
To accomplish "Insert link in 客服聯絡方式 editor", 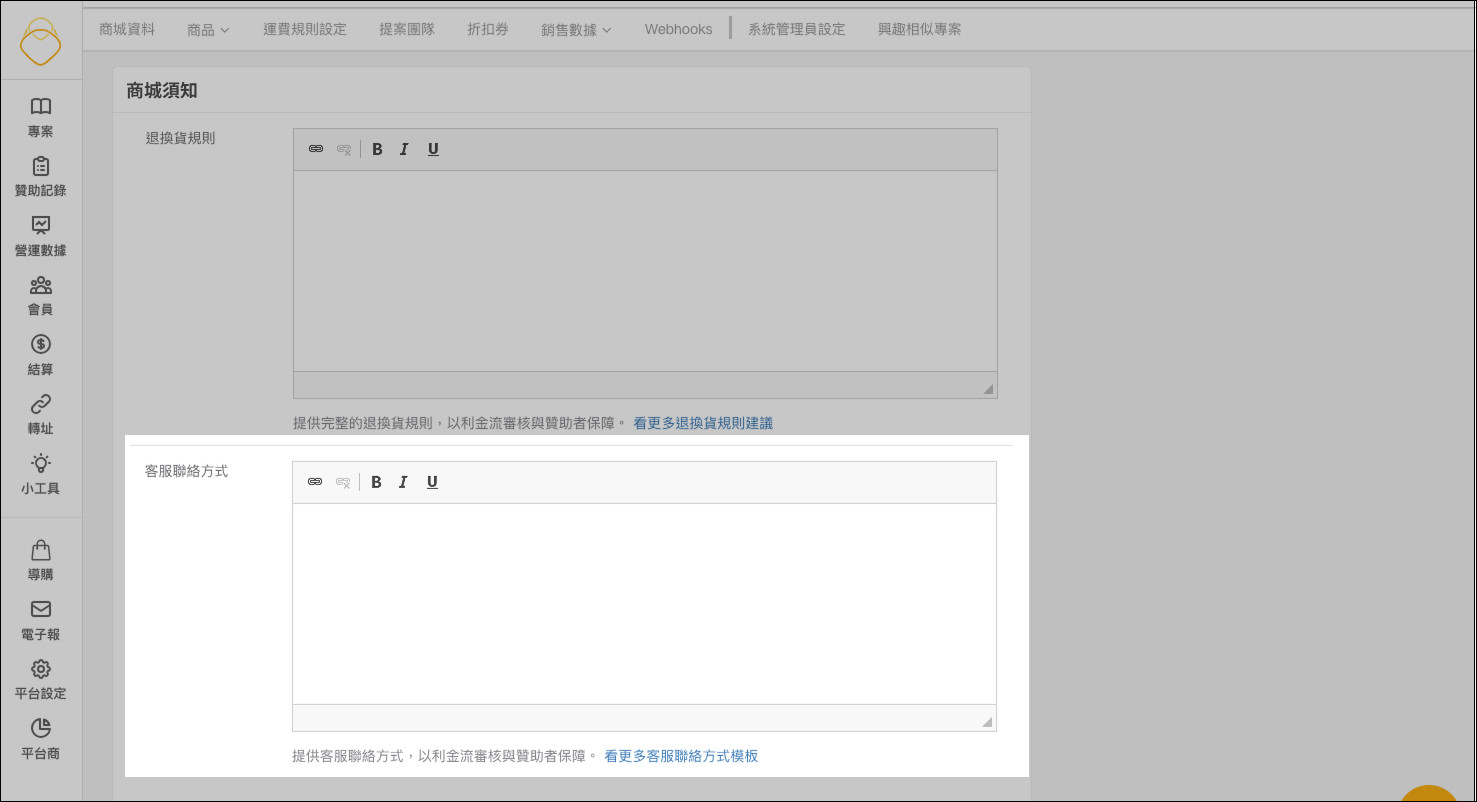I will pos(315,482).
